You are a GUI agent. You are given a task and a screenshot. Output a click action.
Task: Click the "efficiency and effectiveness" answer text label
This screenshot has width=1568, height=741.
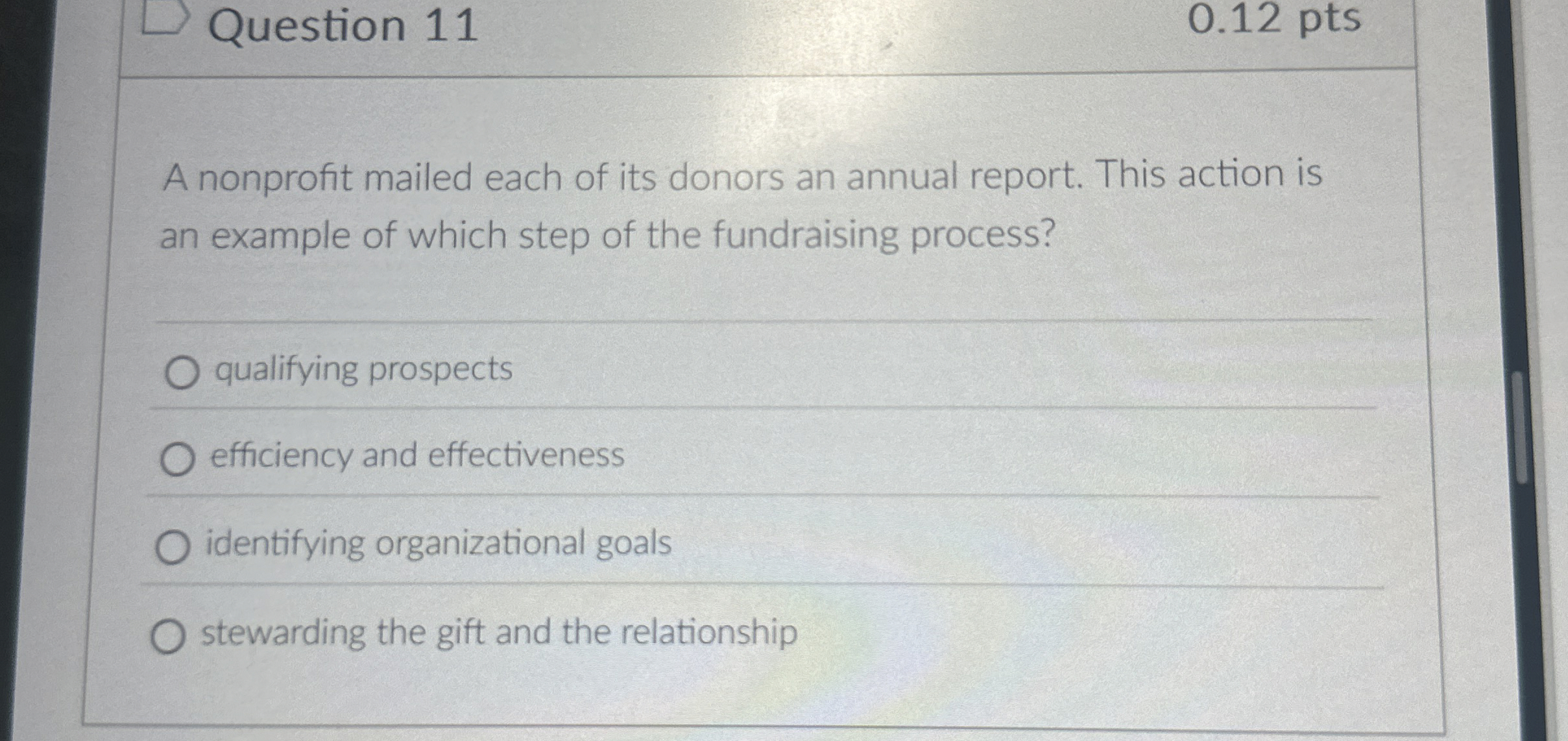pos(415,456)
